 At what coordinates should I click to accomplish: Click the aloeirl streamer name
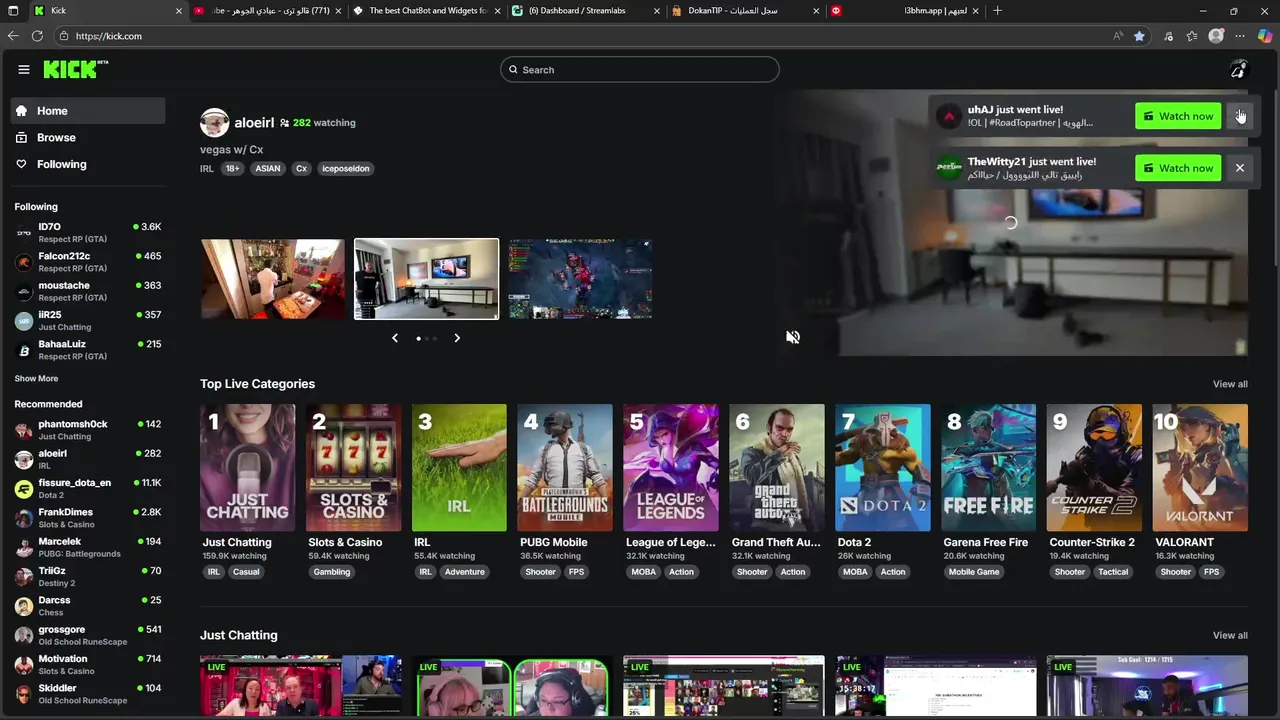click(254, 122)
